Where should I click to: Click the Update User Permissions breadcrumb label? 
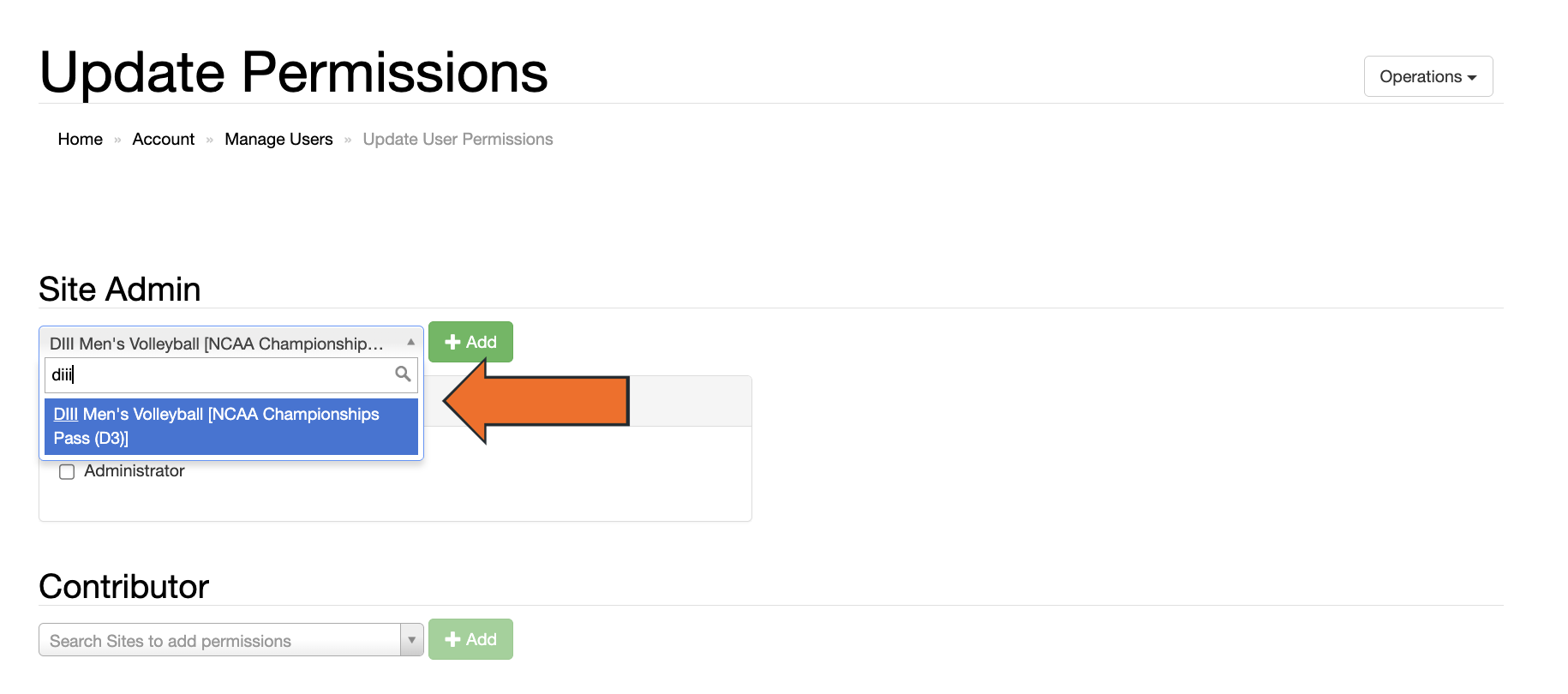pyautogui.click(x=457, y=139)
